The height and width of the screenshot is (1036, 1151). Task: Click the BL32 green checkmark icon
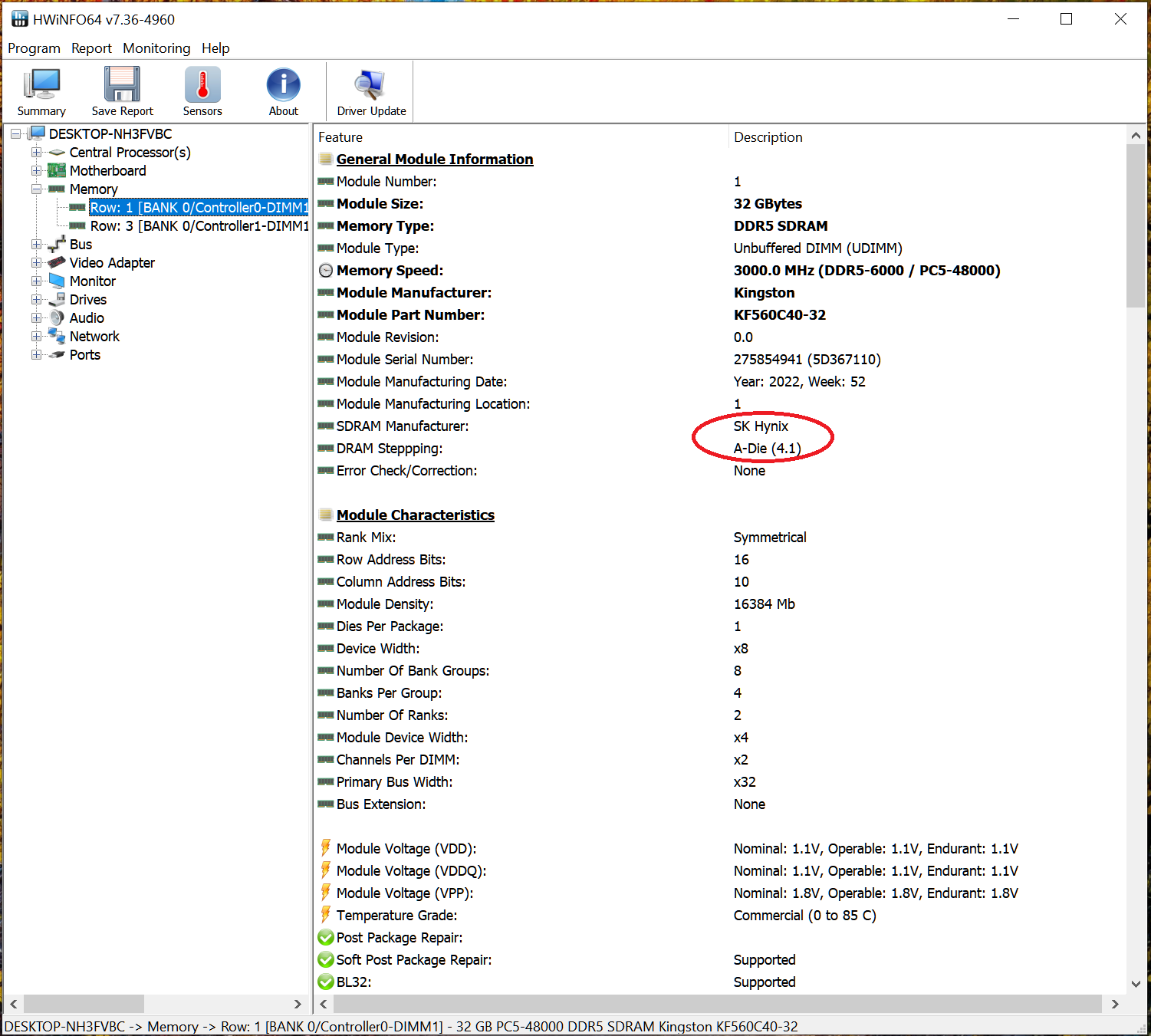[326, 982]
